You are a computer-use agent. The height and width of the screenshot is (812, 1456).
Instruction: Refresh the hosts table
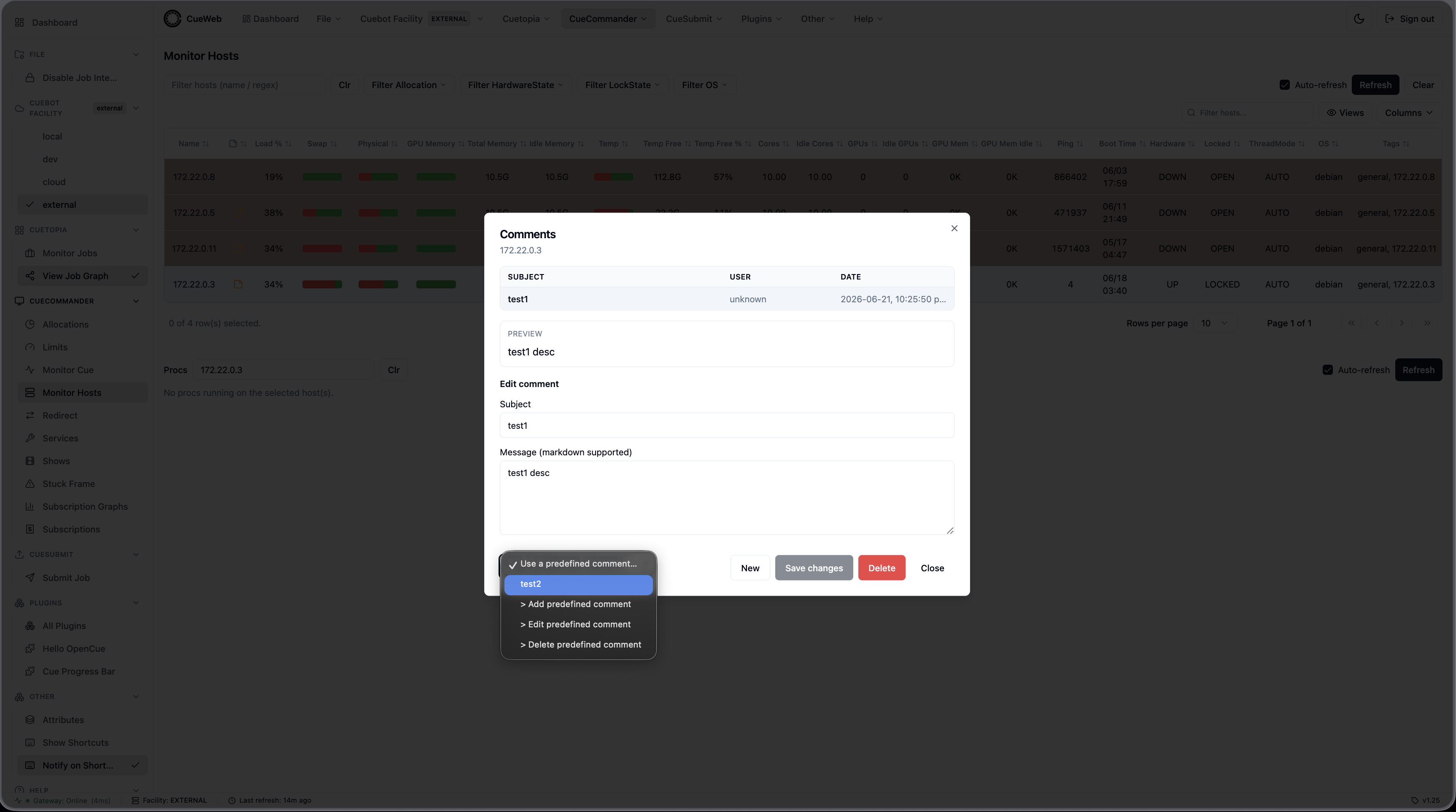(x=1375, y=85)
